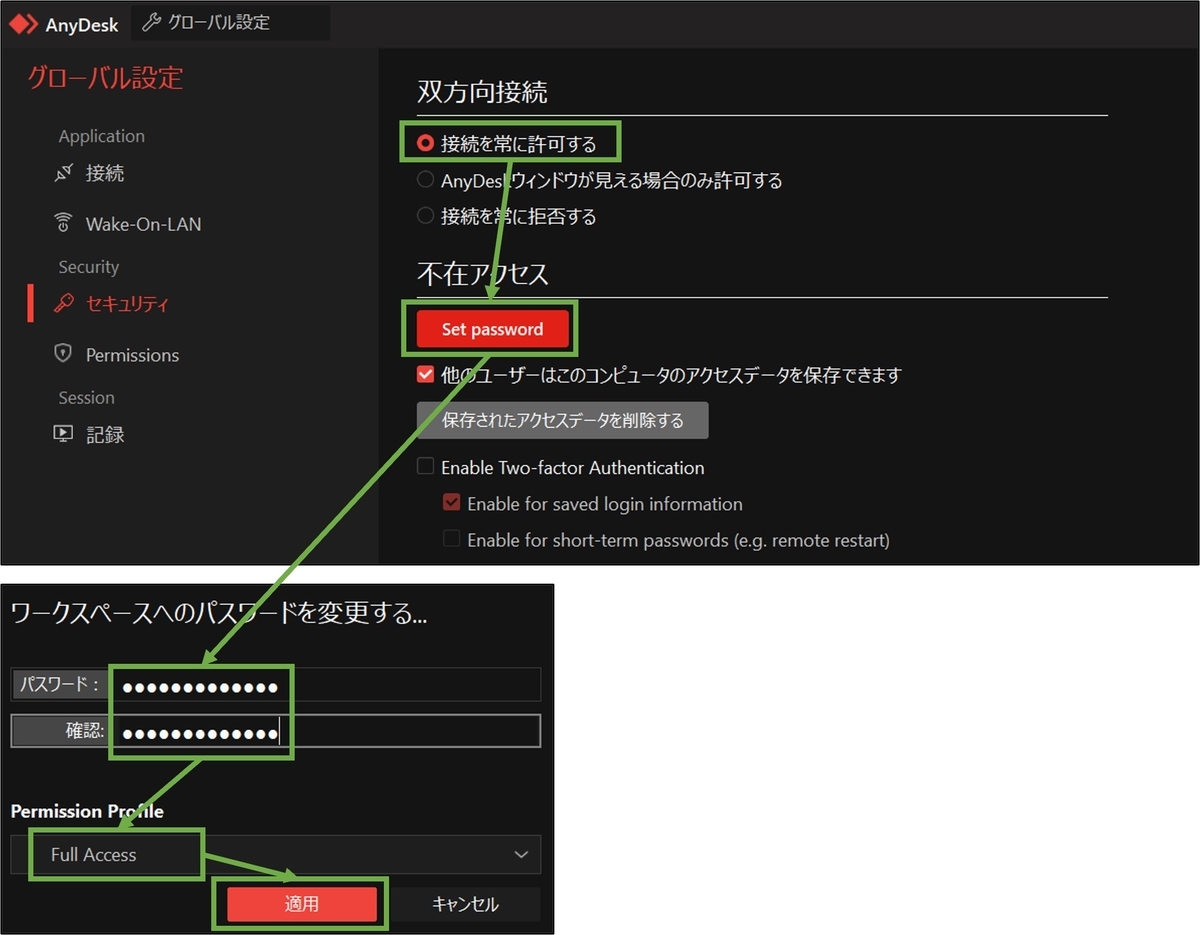
Task: Open the グローバル設定 tab
Action: pos(230,22)
